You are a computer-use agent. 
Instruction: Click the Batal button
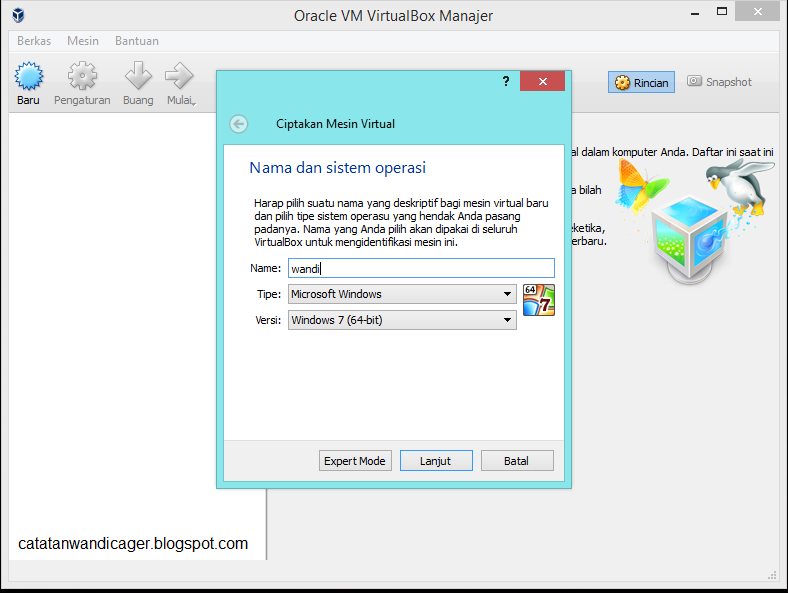(x=517, y=461)
